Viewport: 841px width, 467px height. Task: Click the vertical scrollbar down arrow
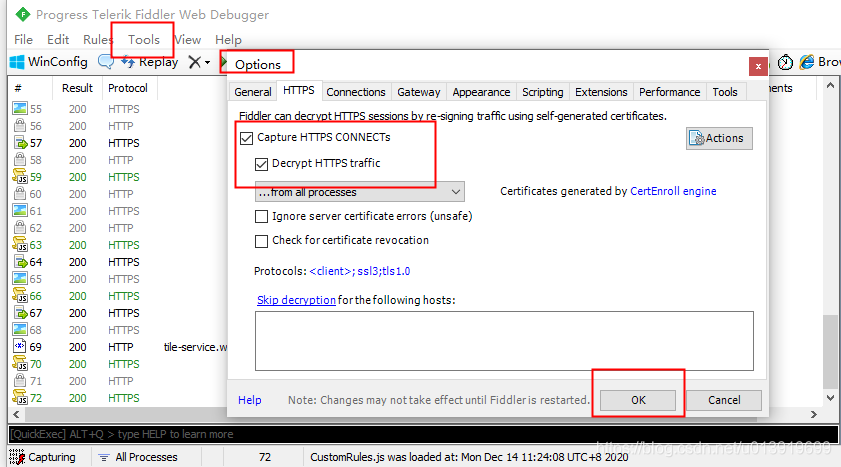click(830, 398)
